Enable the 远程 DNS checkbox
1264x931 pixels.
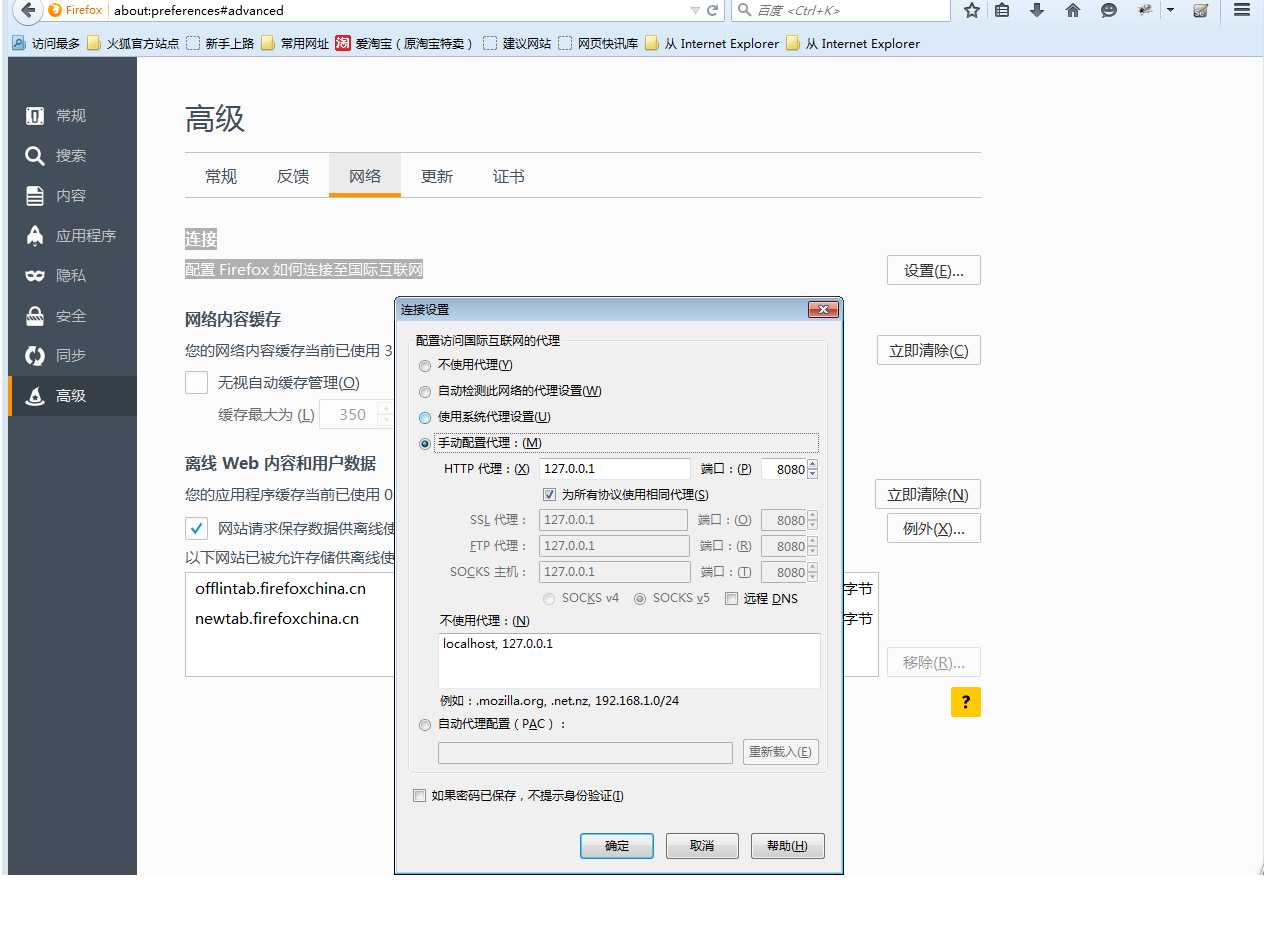click(x=731, y=599)
